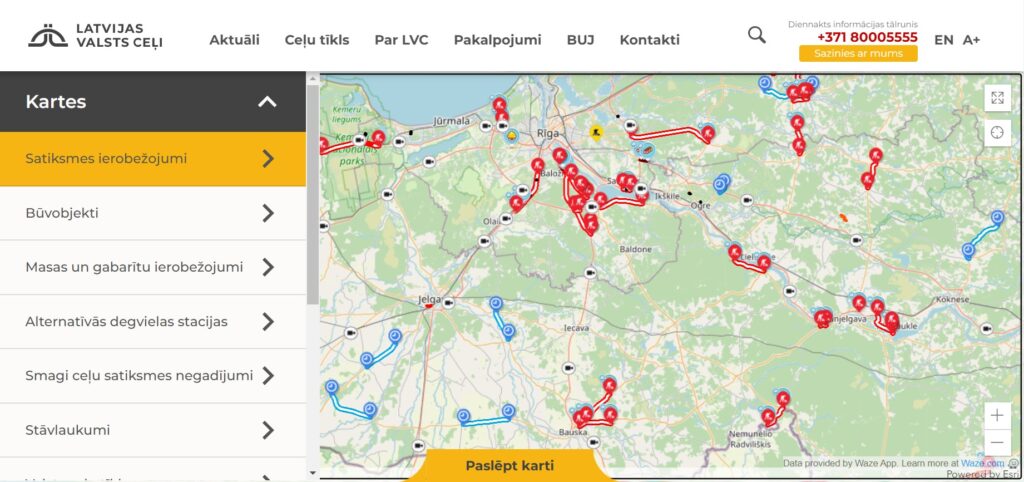Click the yellow bell marker west of Rīga
The width and height of the screenshot is (1024, 482).
click(x=512, y=136)
